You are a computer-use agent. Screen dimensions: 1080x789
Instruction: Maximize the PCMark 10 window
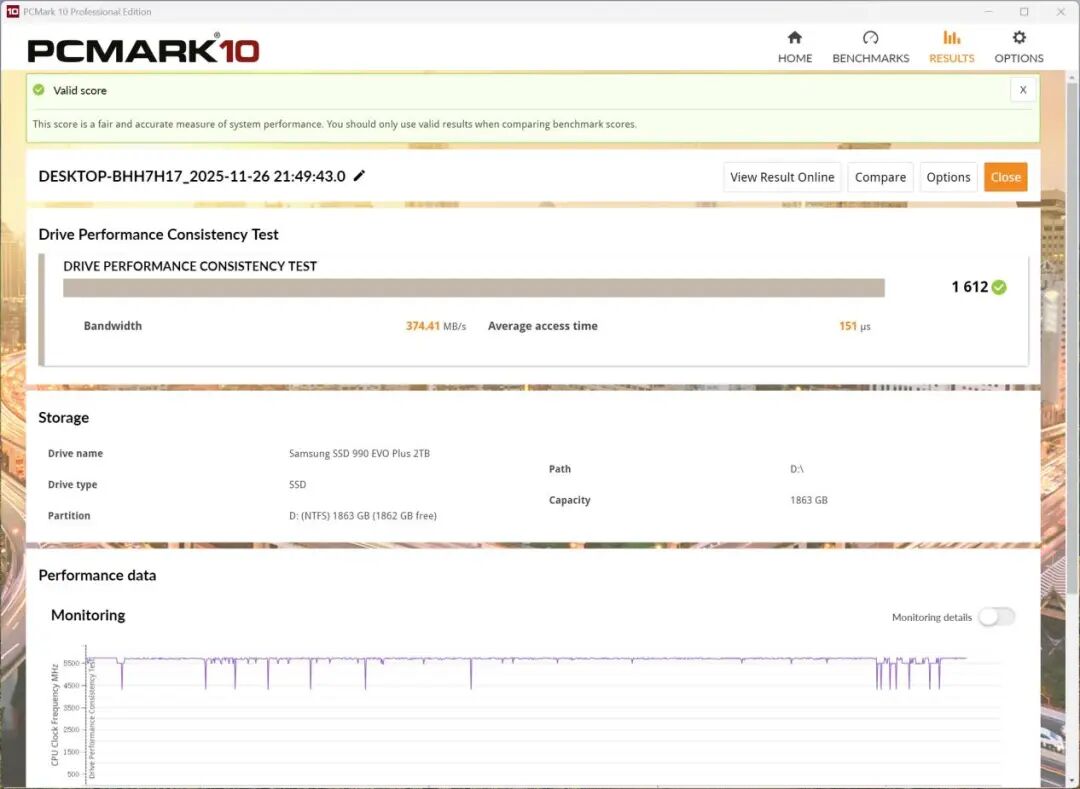pyautogui.click(x=1024, y=12)
